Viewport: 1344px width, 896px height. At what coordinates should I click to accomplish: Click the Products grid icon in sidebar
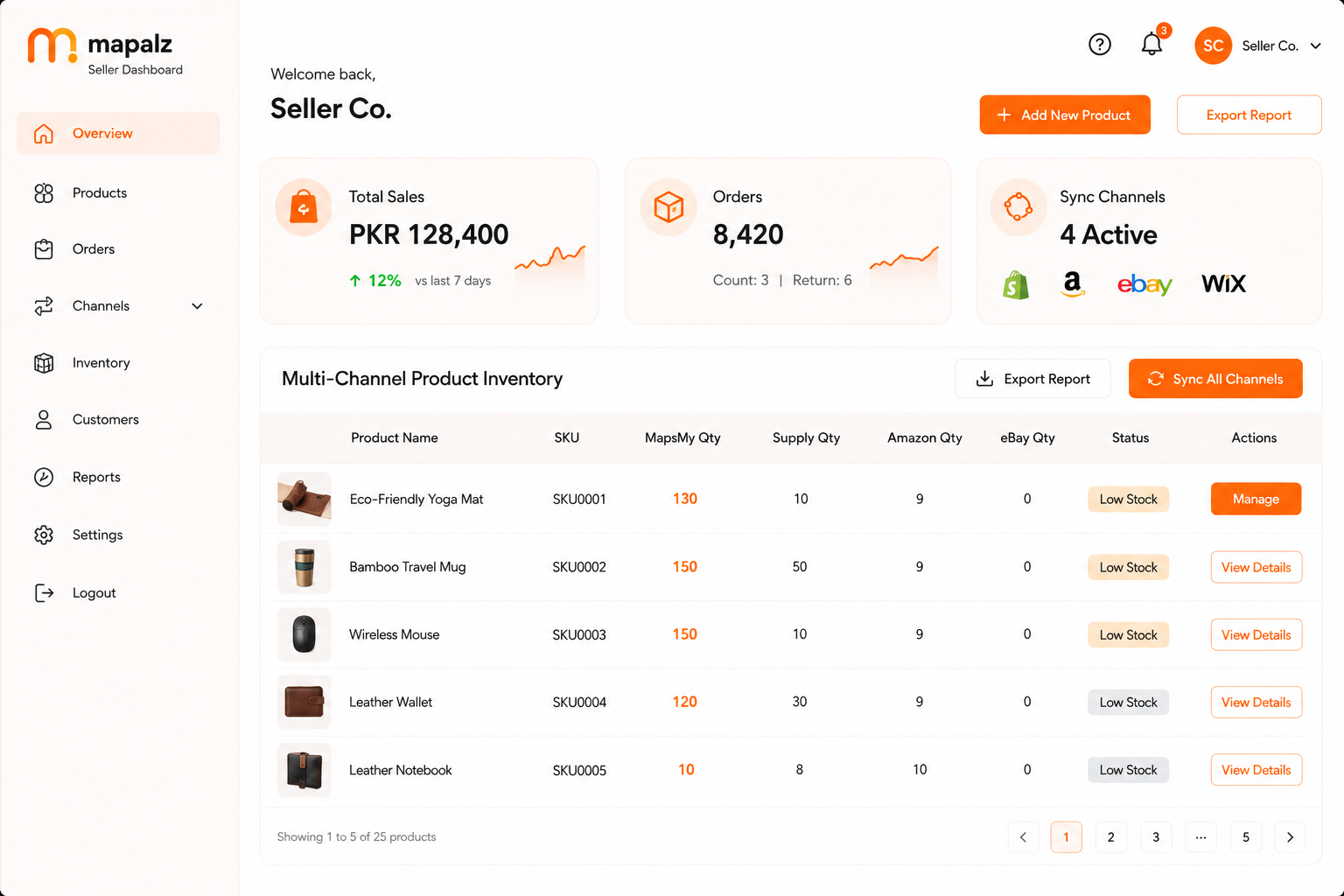point(44,193)
